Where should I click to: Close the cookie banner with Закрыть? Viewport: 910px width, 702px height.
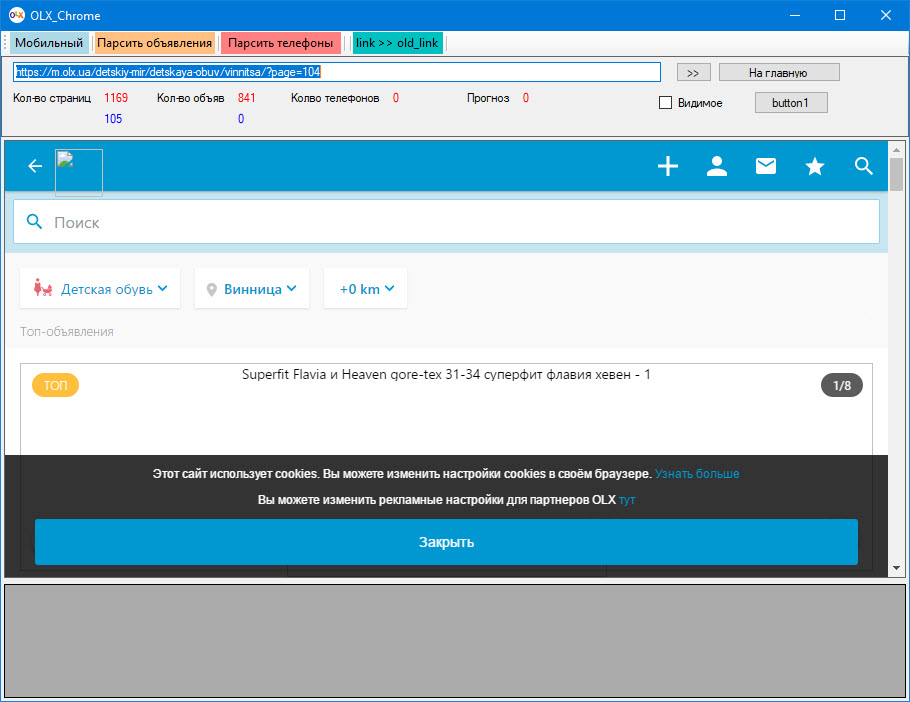(x=446, y=542)
